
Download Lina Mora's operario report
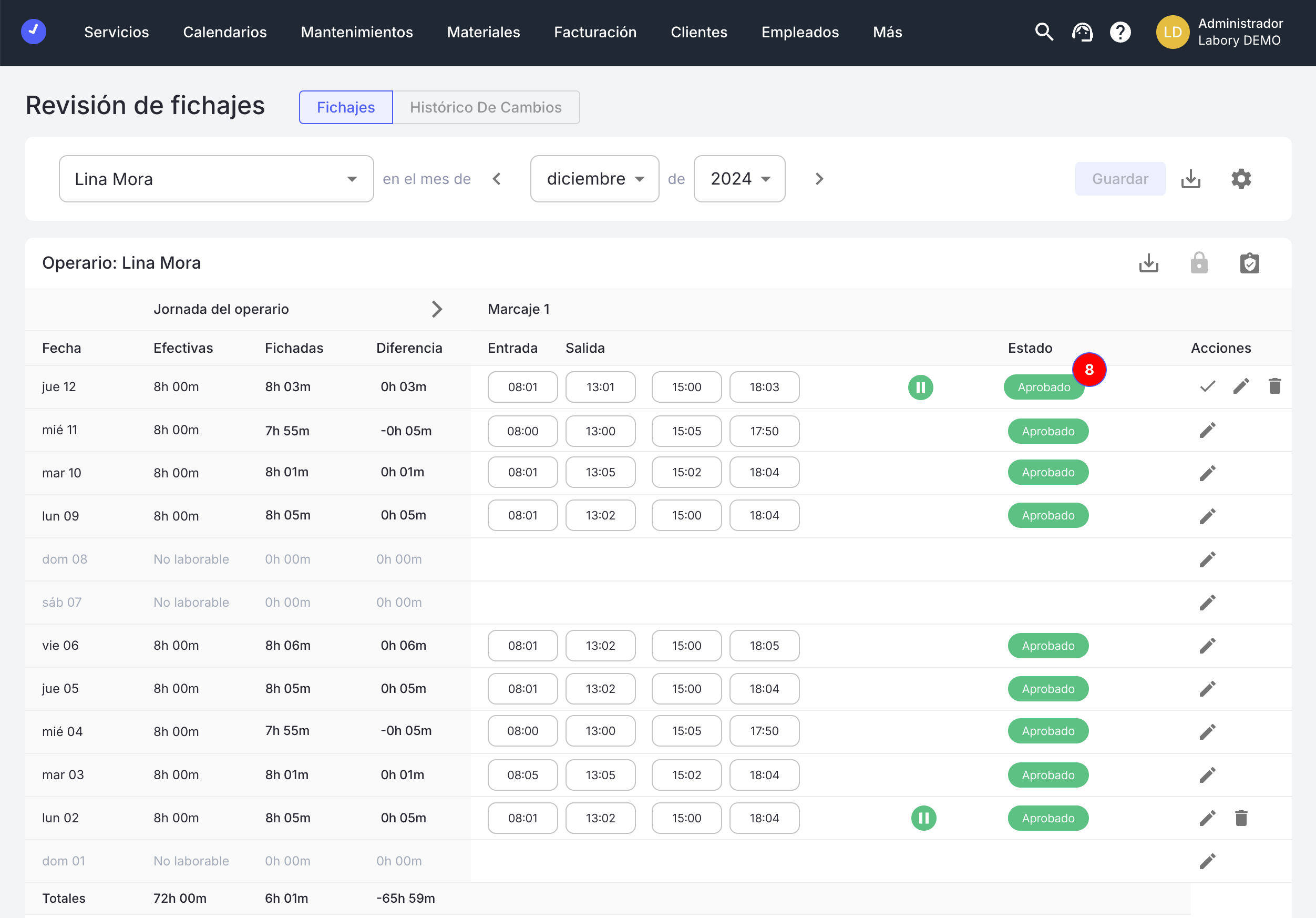1149,263
